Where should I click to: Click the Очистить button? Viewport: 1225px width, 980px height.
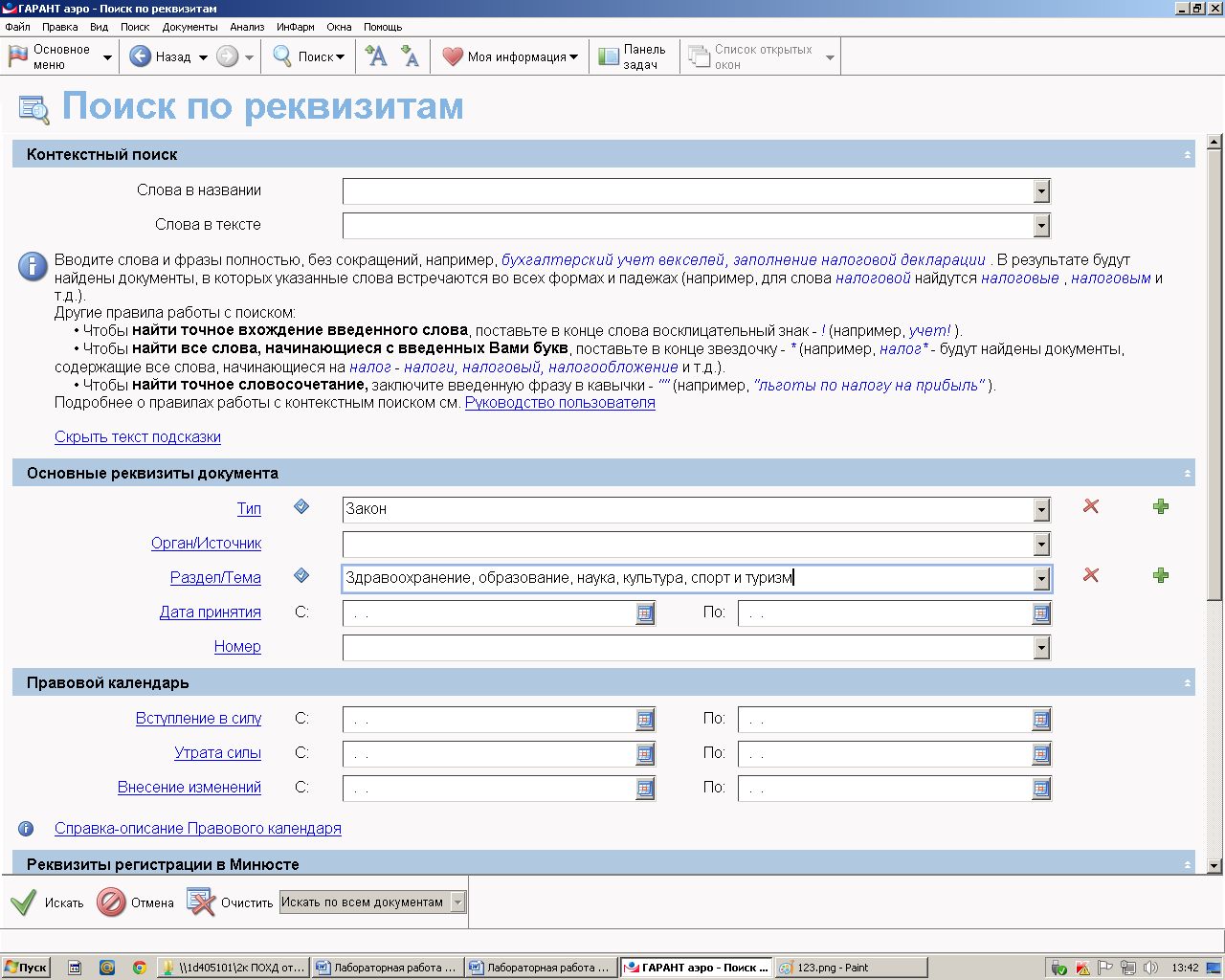(x=230, y=902)
